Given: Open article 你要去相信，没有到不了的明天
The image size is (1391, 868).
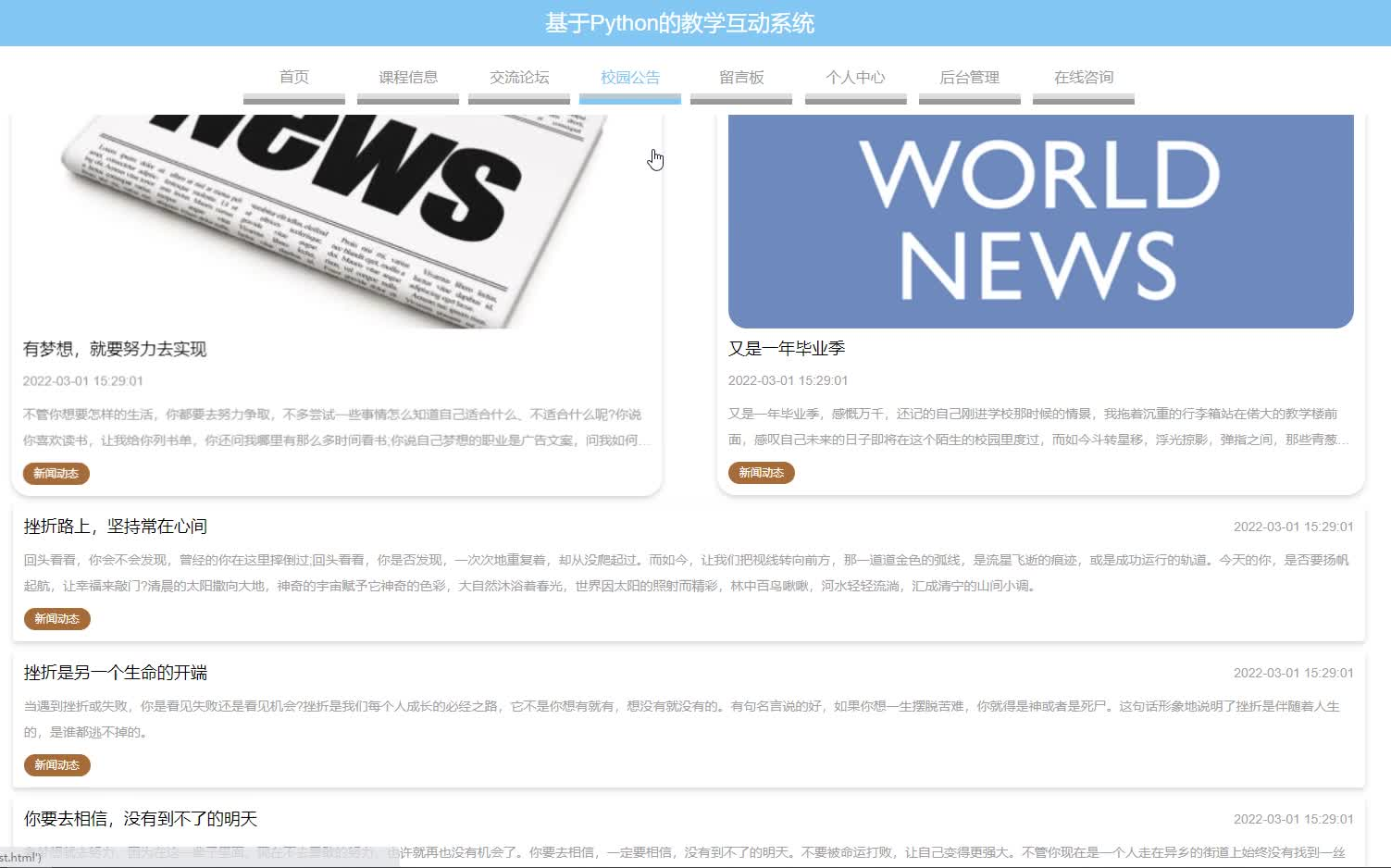Looking at the screenshot, I should (141, 819).
